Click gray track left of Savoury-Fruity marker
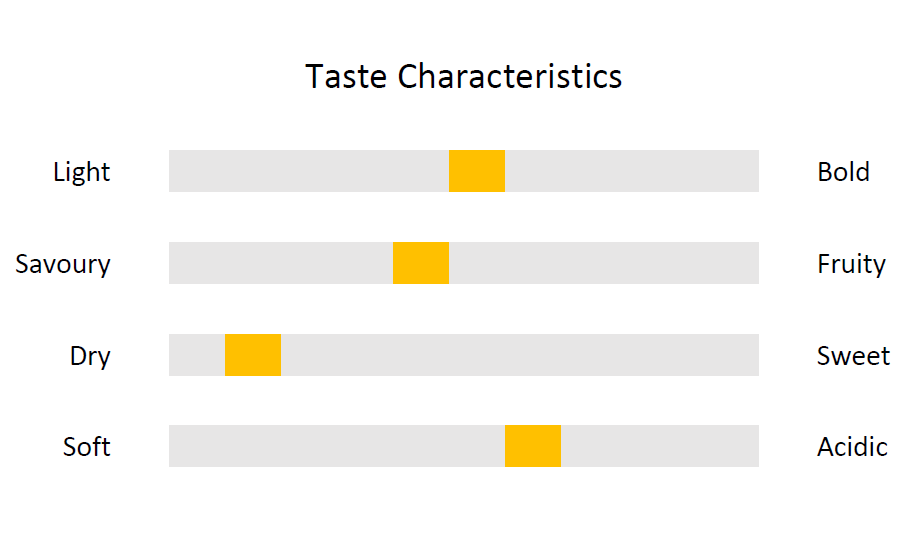This screenshot has height=540, width=912. pos(281,263)
